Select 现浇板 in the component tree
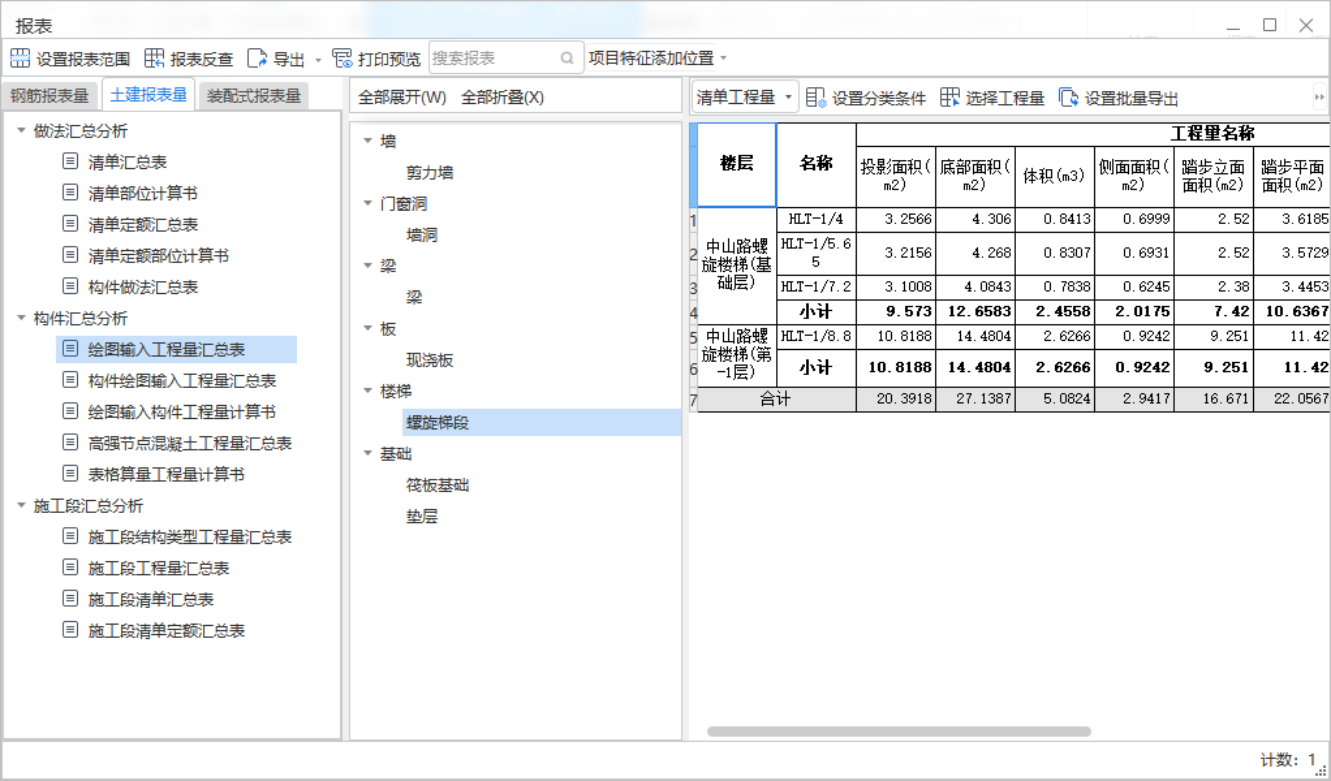 click(x=429, y=360)
